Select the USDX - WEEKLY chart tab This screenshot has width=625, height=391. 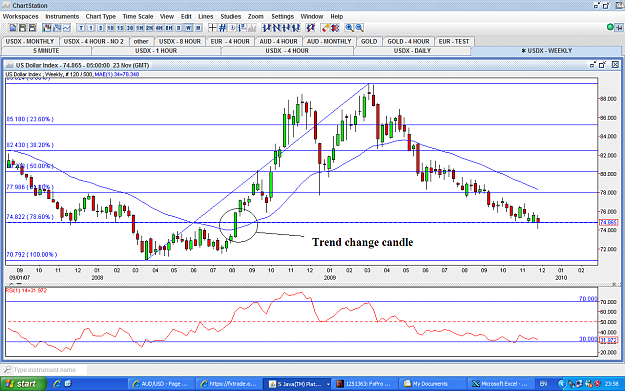(546, 51)
